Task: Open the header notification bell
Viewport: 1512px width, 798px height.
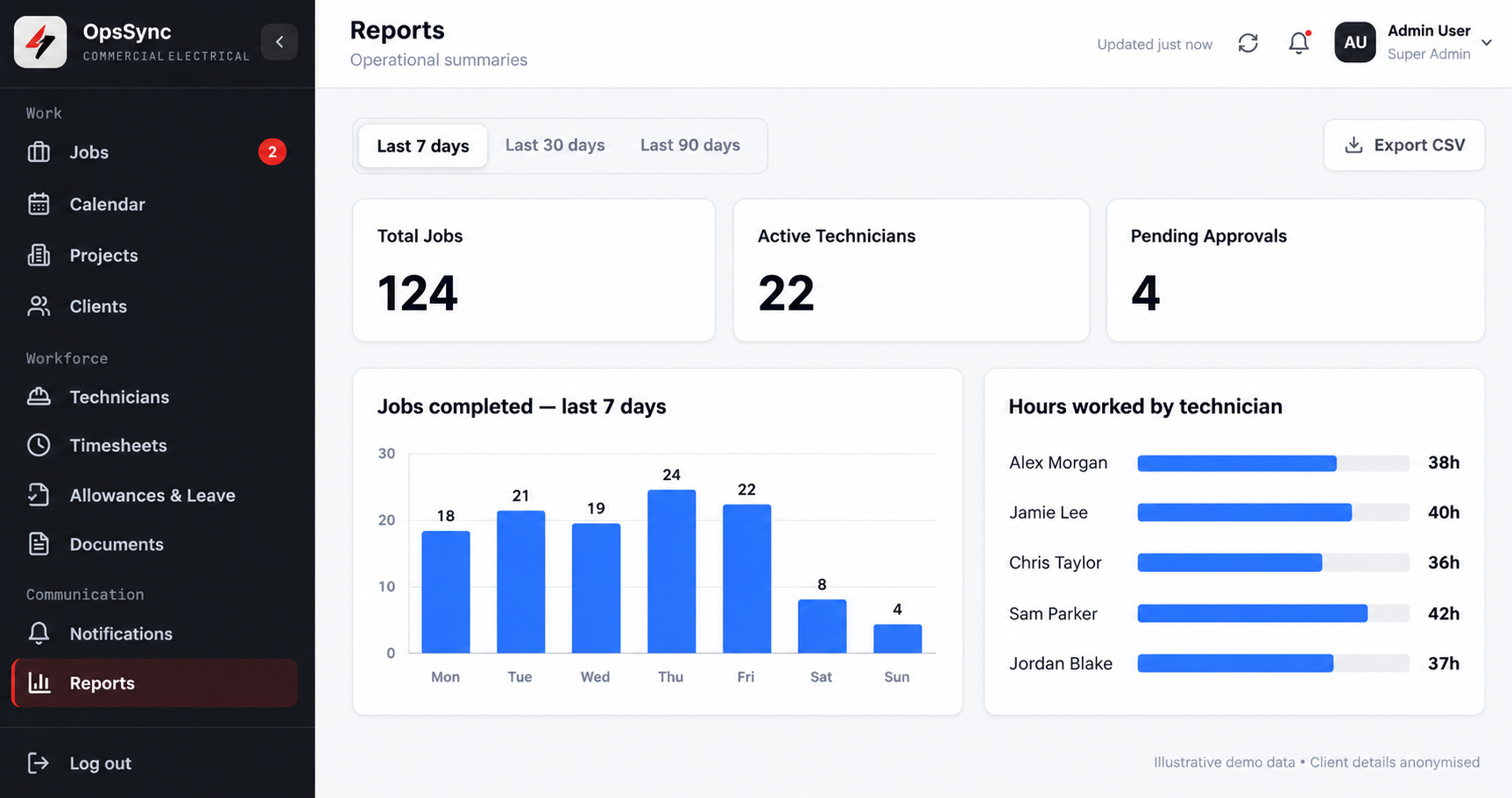Action: click(1299, 43)
